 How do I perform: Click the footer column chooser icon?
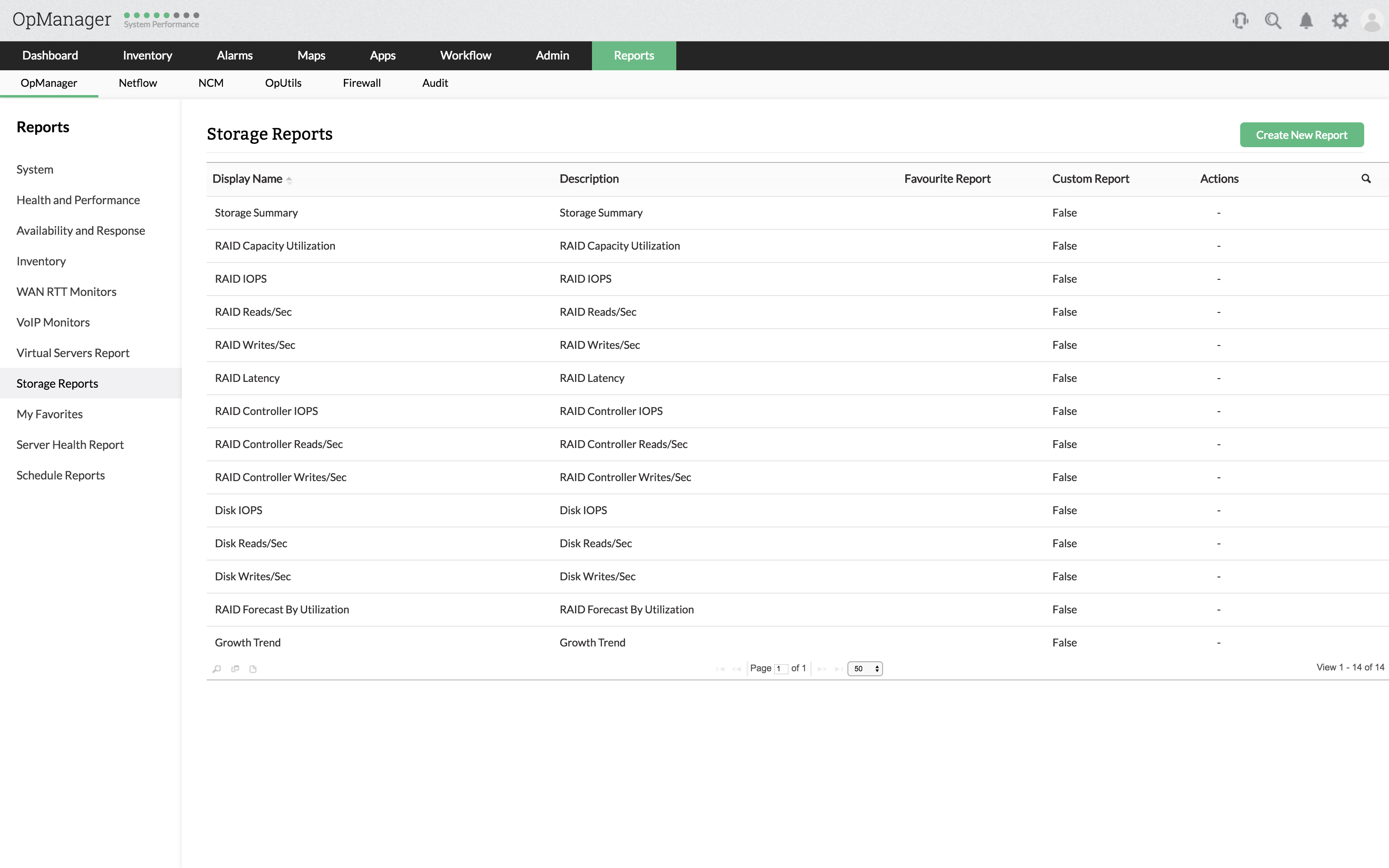tap(235, 669)
